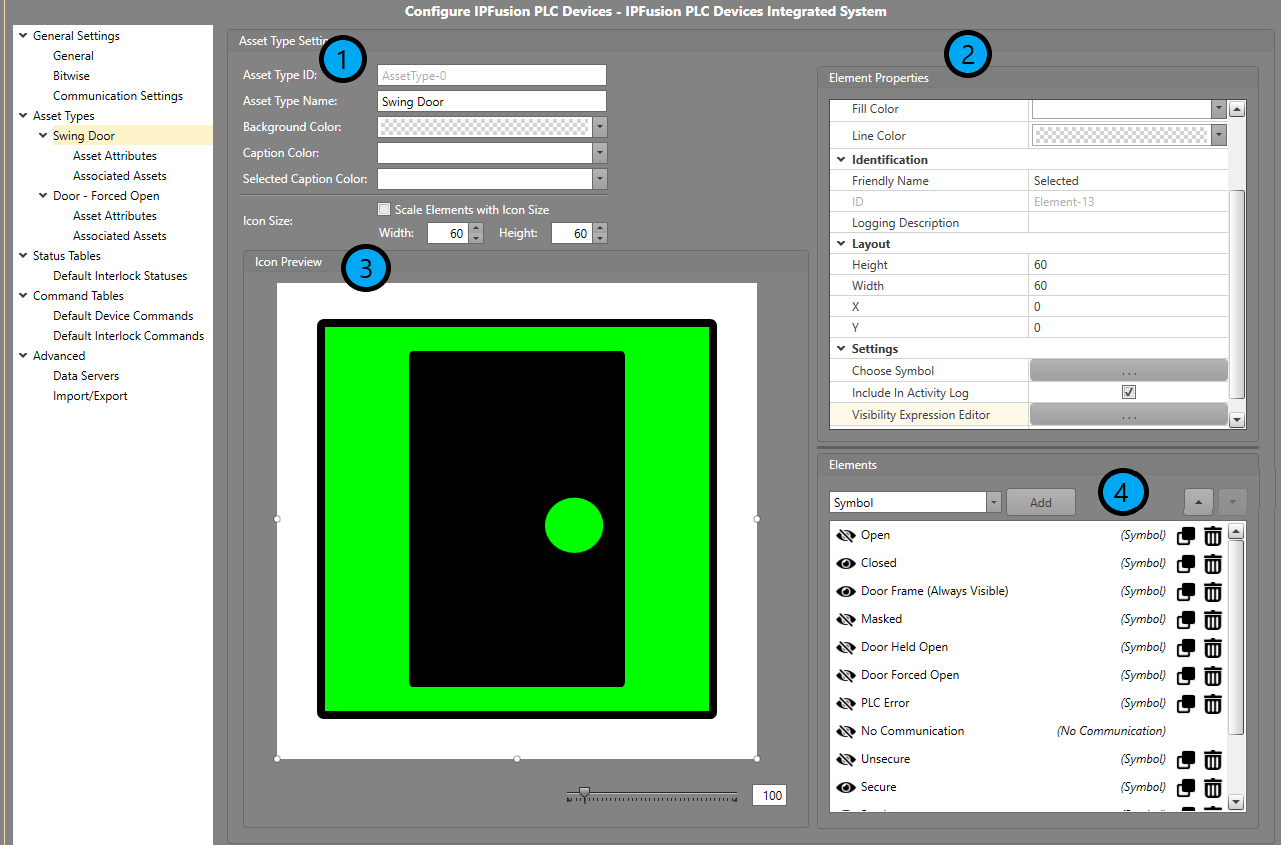Collapse the Swing Door tree node
1281x845 pixels.
pyautogui.click(x=43, y=136)
